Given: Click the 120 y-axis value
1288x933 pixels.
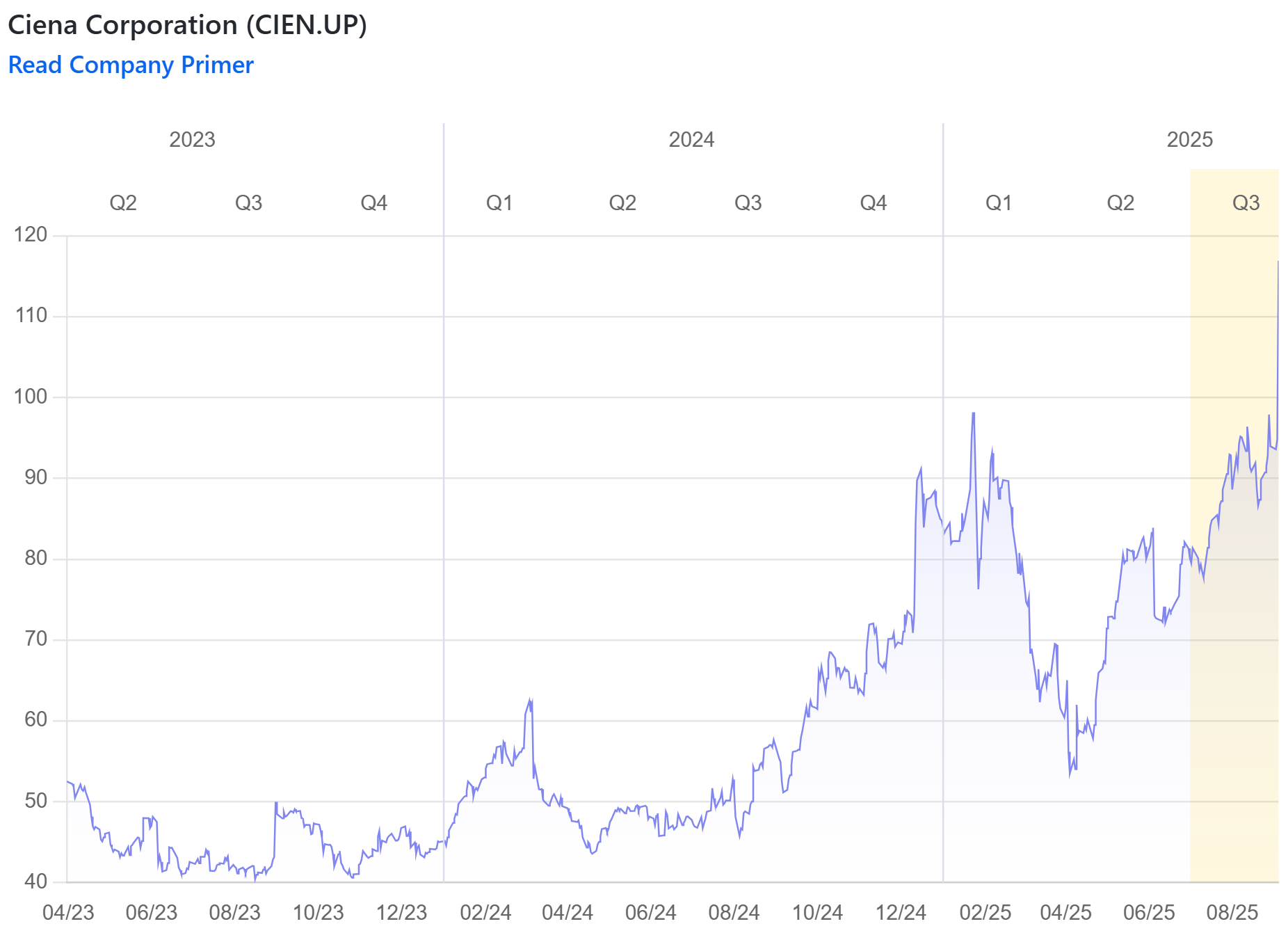Looking at the screenshot, I should 31,234.
